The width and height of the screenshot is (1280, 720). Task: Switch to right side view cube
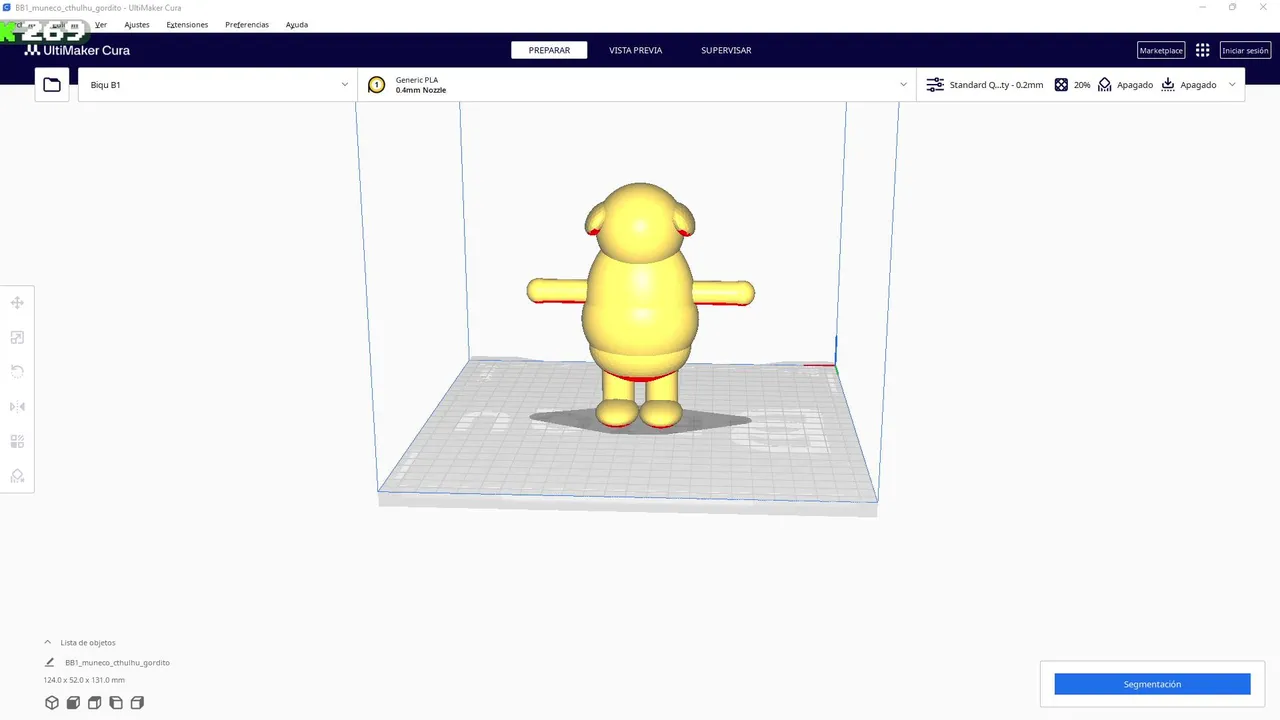(137, 703)
